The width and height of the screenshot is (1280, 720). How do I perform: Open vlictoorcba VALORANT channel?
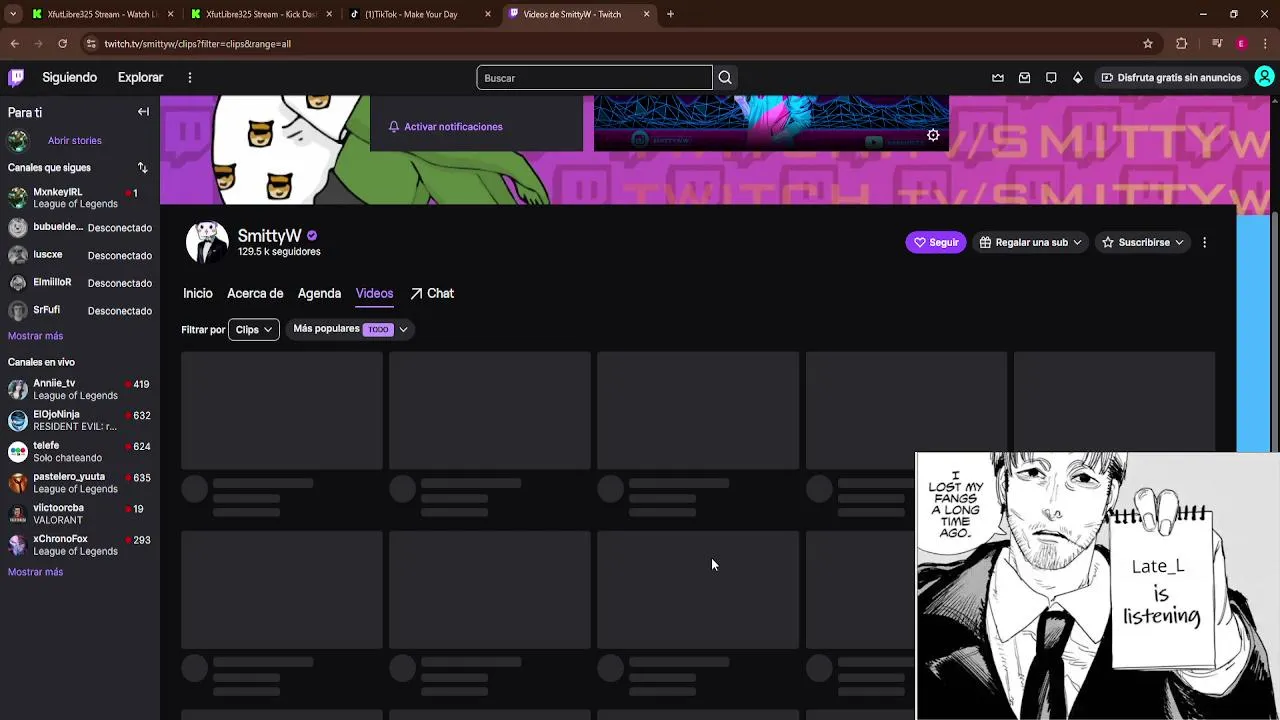click(x=80, y=514)
